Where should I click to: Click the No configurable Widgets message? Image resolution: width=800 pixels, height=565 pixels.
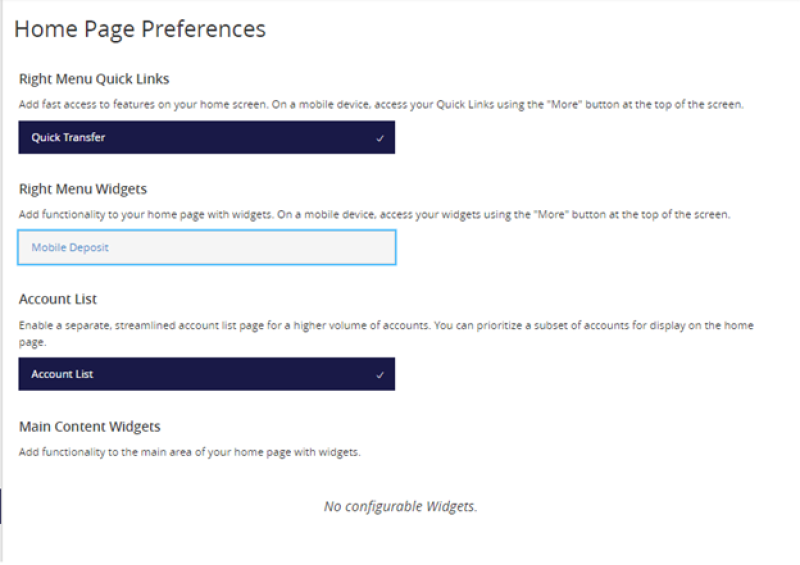click(x=401, y=506)
